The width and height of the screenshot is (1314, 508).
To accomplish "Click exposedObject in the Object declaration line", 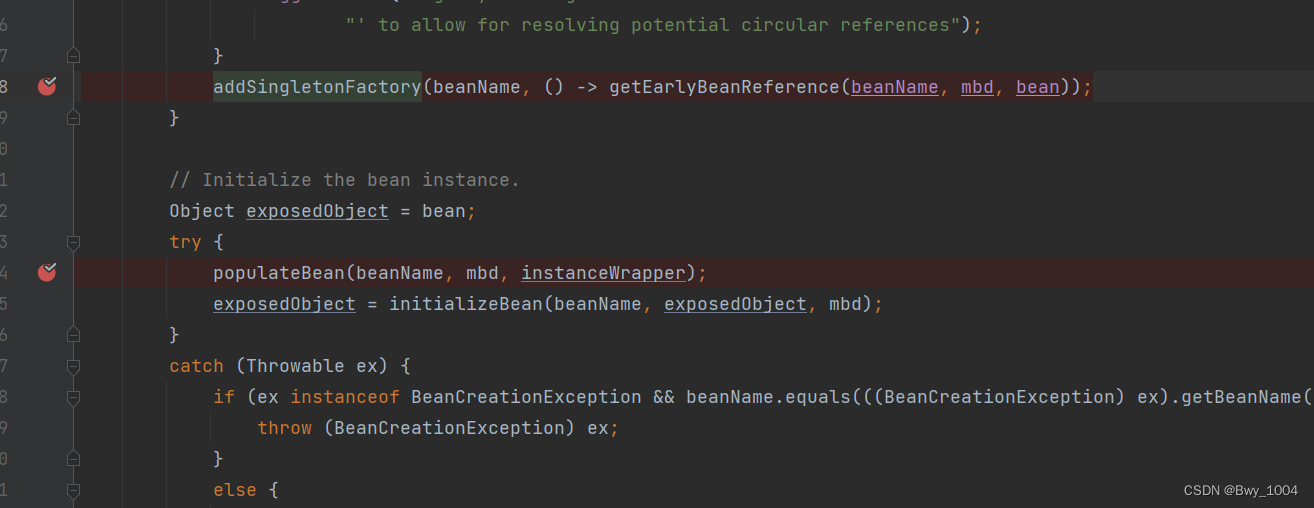I will click(317, 211).
